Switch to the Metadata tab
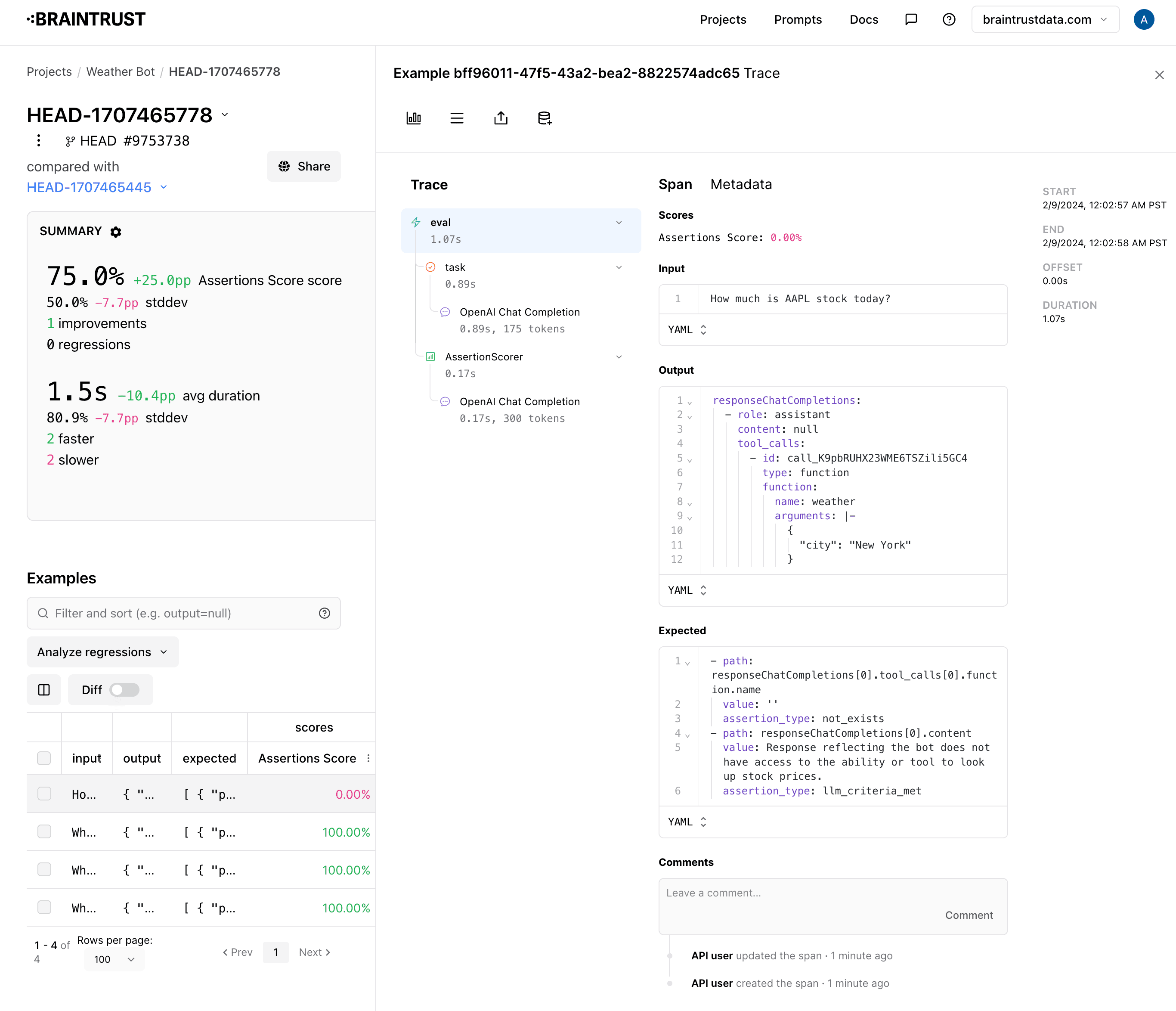Viewport: 1176px width, 1011px height. tap(741, 184)
